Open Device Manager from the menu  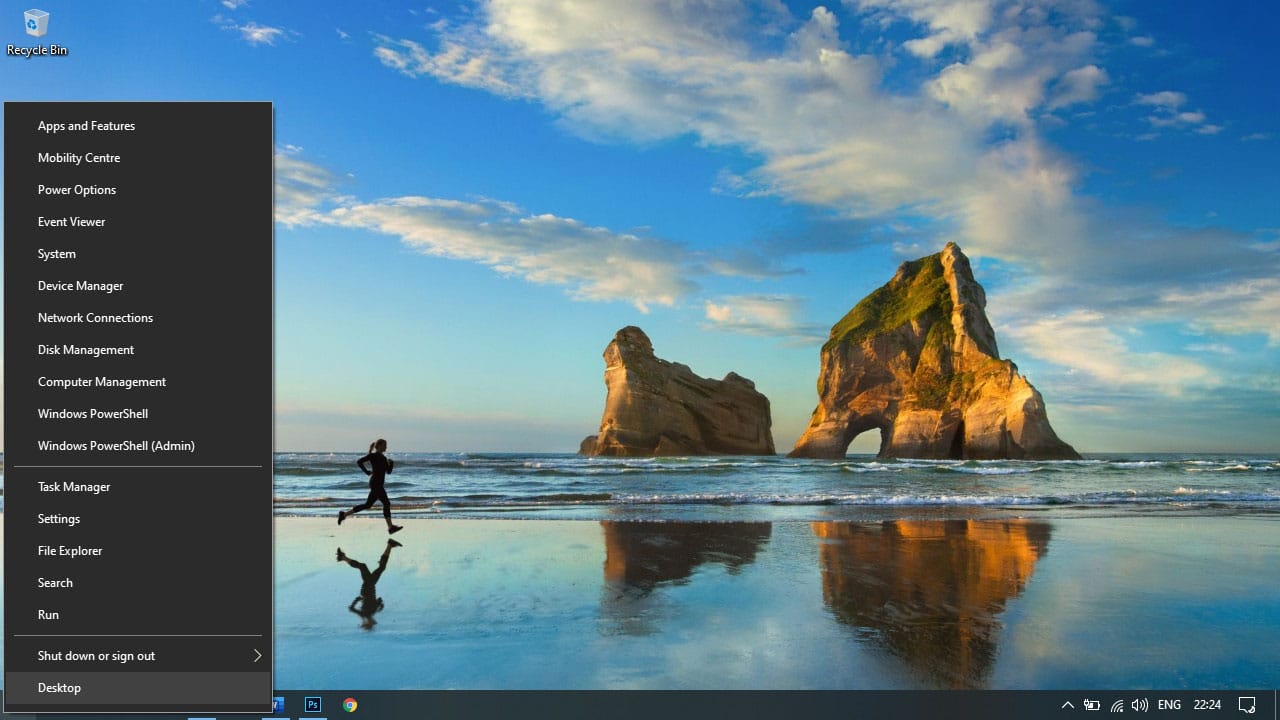pyautogui.click(x=80, y=286)
